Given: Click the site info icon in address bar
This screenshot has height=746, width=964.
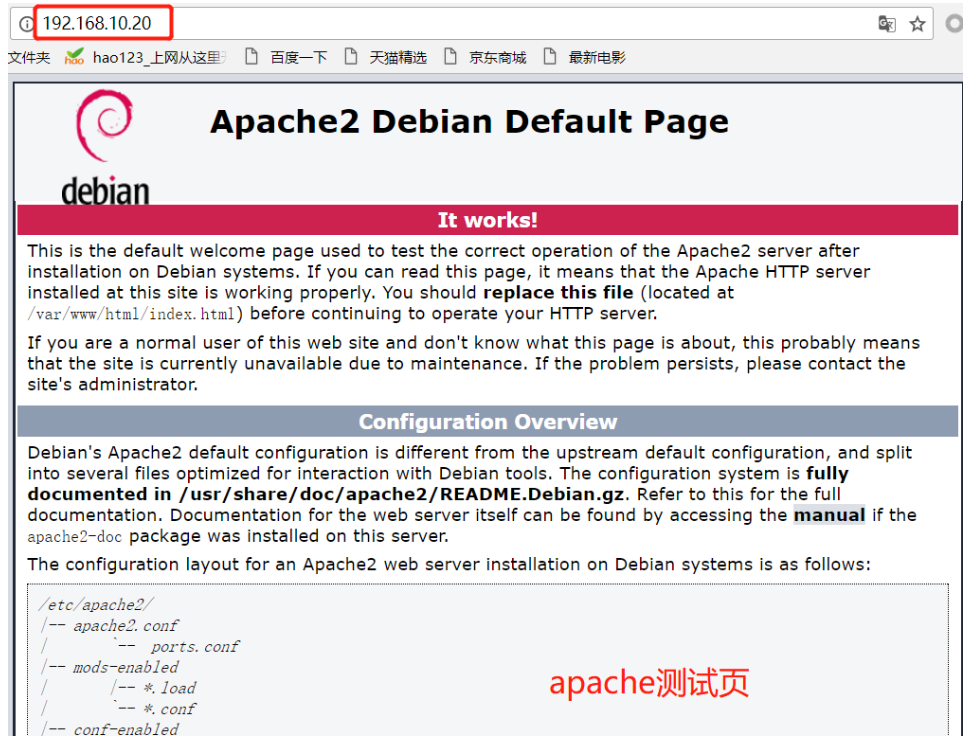Looking at the screenshot, I should [x=26, y=24].
